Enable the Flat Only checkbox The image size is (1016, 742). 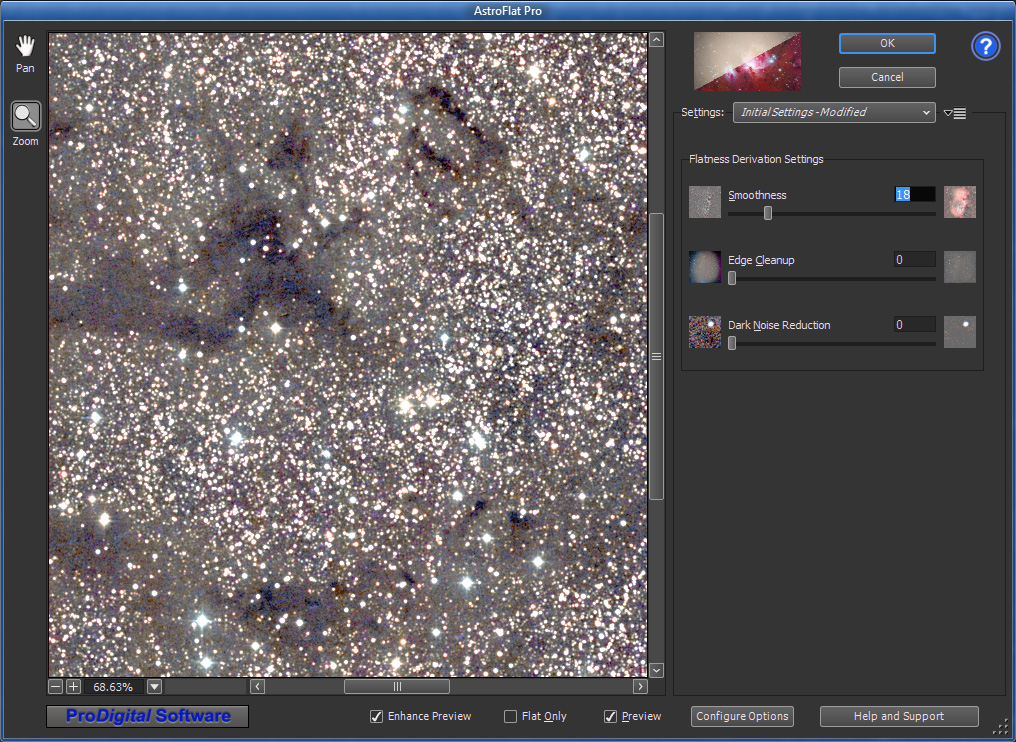click(511, 716)
